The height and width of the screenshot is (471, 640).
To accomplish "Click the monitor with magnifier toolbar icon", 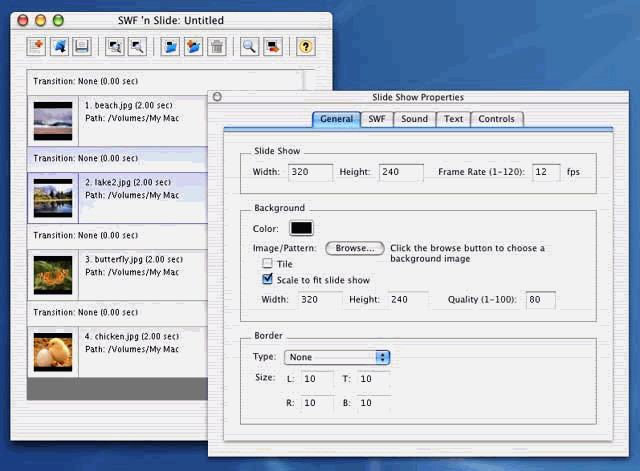I will pyautogui.click(x=137, y=47).
